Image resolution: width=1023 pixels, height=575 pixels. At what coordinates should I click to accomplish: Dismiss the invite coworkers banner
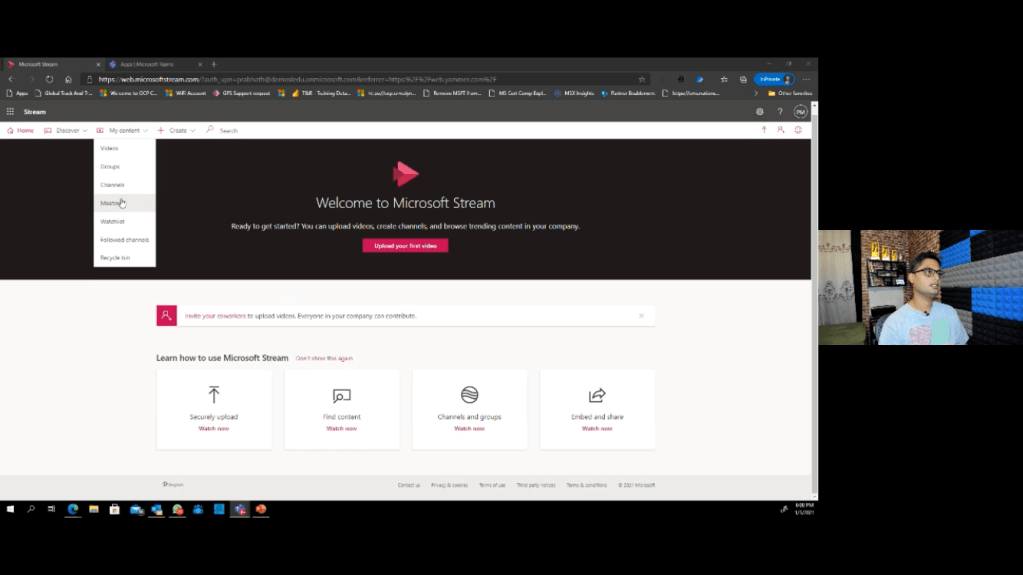click(641, 316)
